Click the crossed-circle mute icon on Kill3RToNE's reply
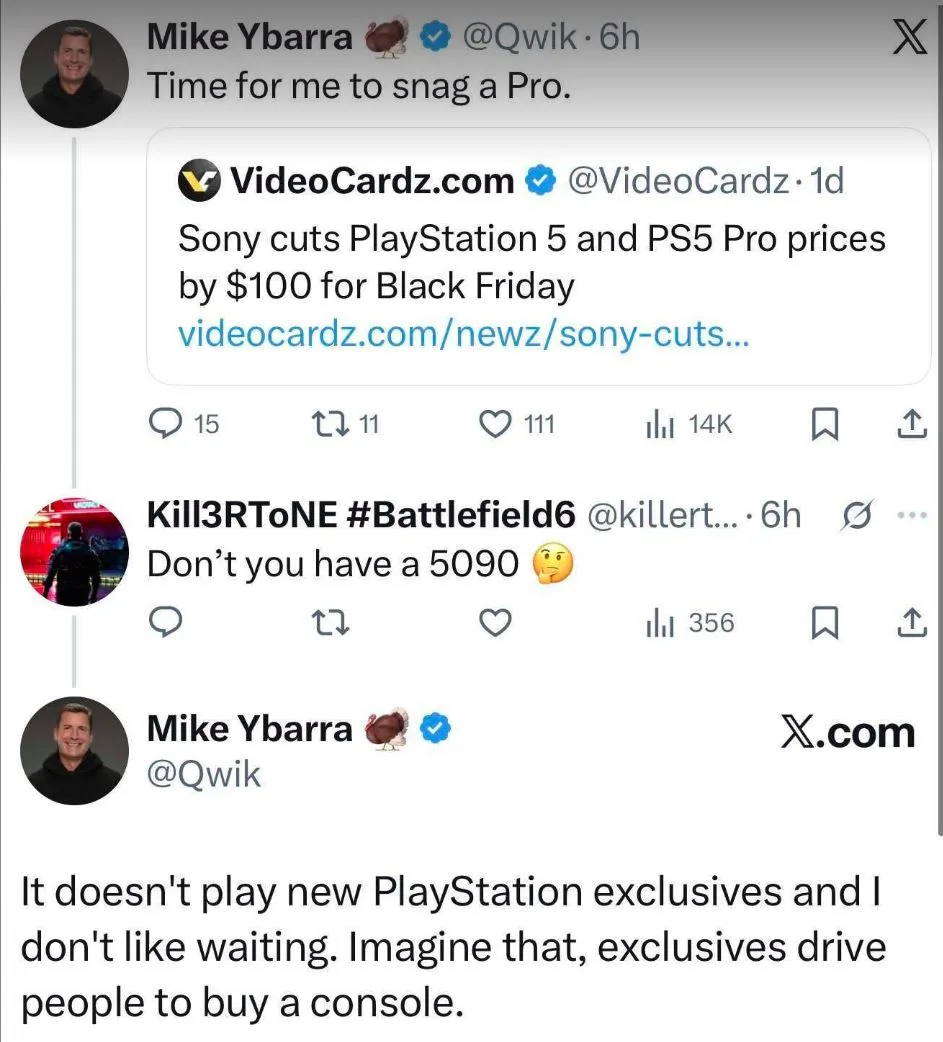The height and width of the screenshot is (1042, 943). coord(856,514)
